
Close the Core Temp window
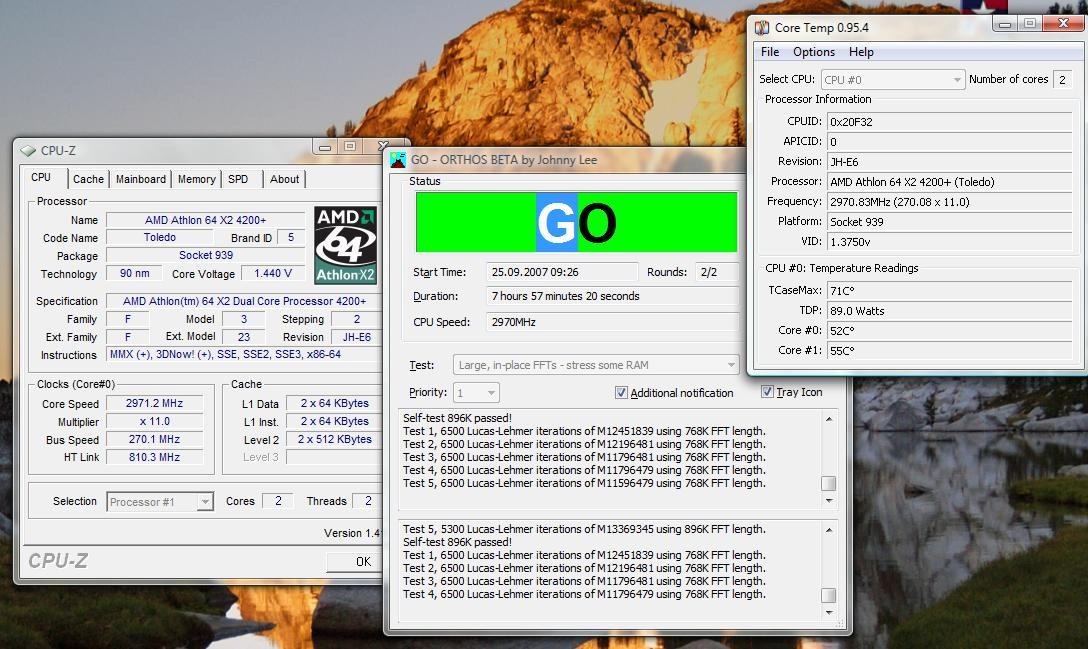[x=1063, y=24]
